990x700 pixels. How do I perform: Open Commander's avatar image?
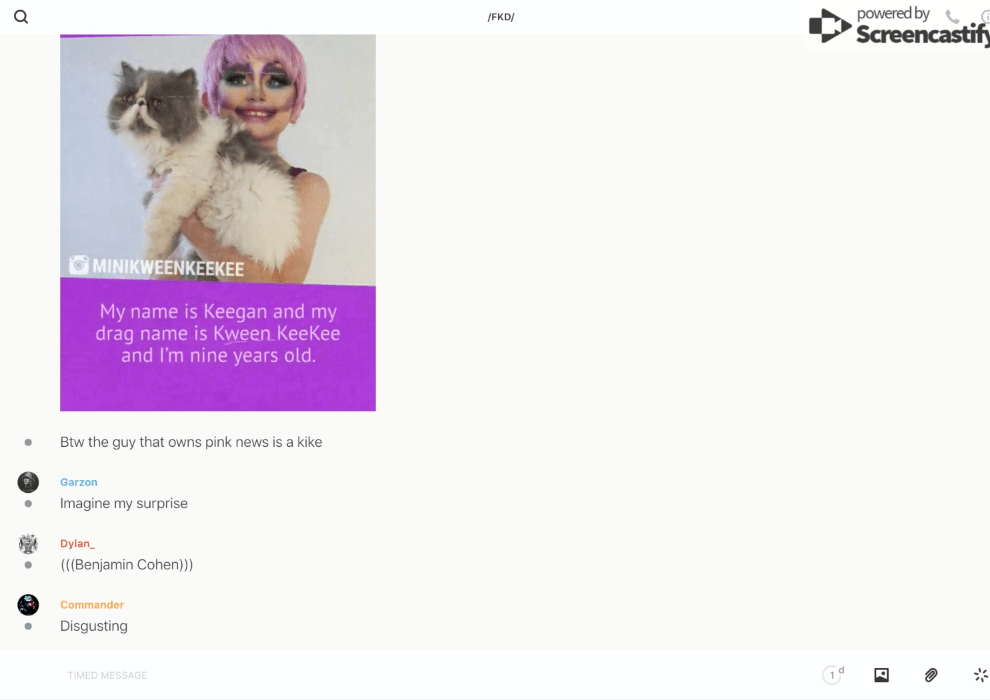28,605
